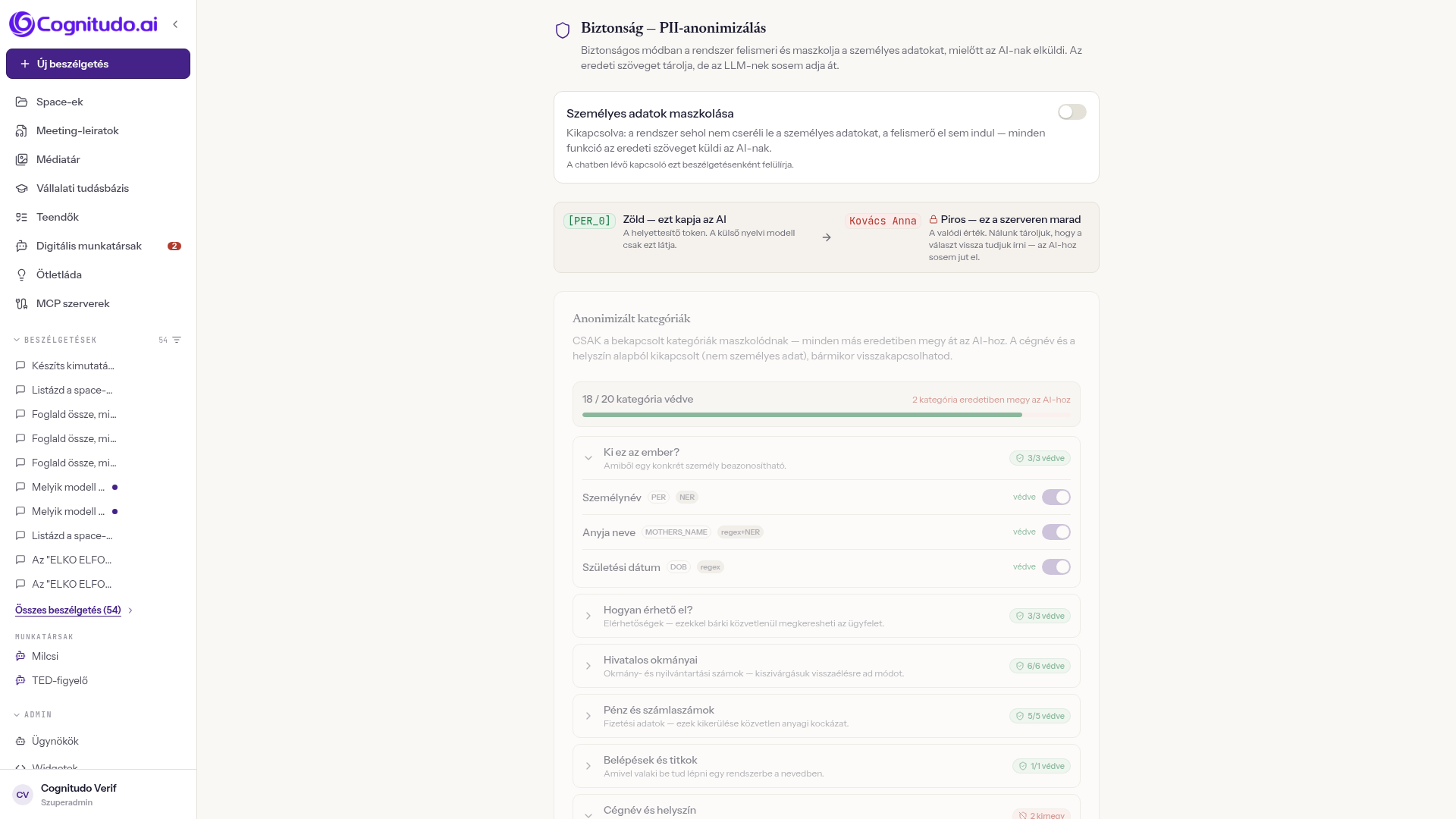This screenshot has height=819, width=1456.
Task: Collapse the Ki ez az ember? group
Action: [588, 458]
